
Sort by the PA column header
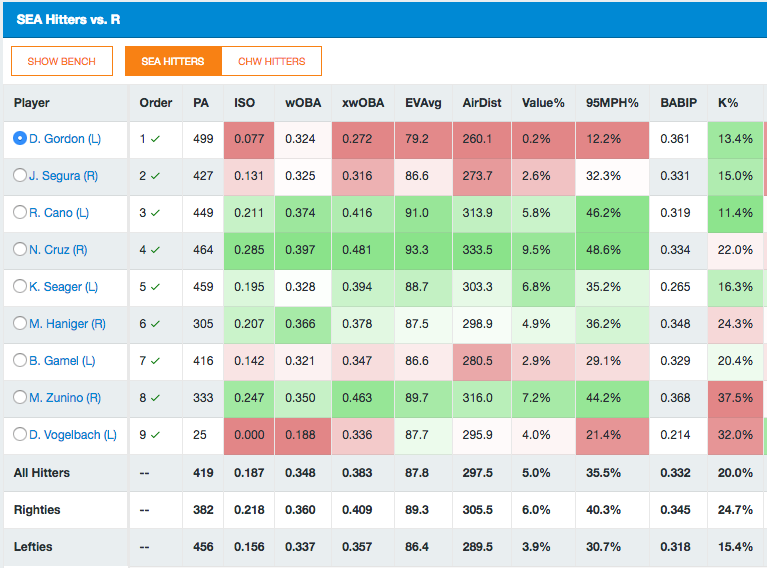click(201, 103)
